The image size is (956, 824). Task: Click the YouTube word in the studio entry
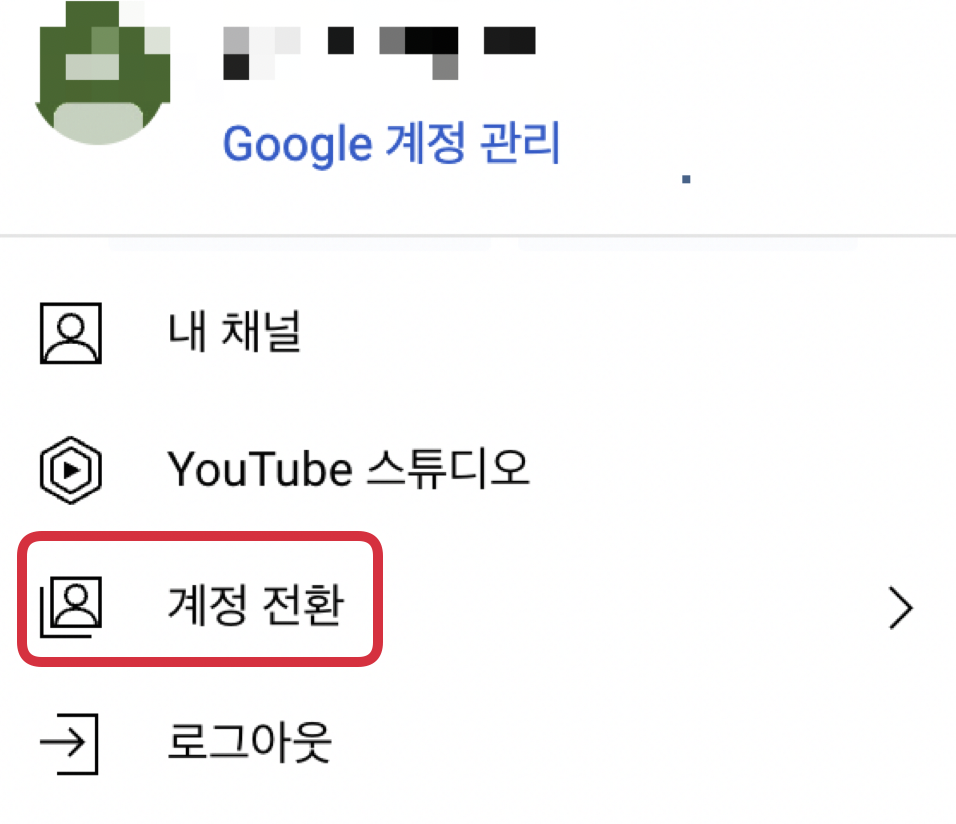(260, 470)
